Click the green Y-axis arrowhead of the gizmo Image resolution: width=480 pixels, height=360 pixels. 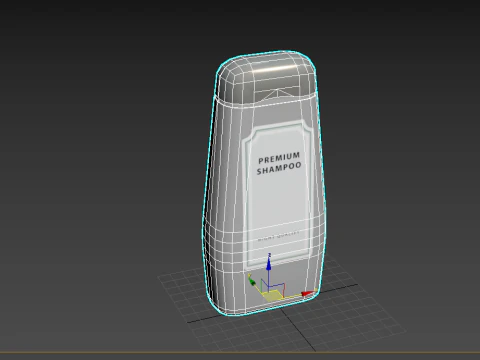point(252,282)
